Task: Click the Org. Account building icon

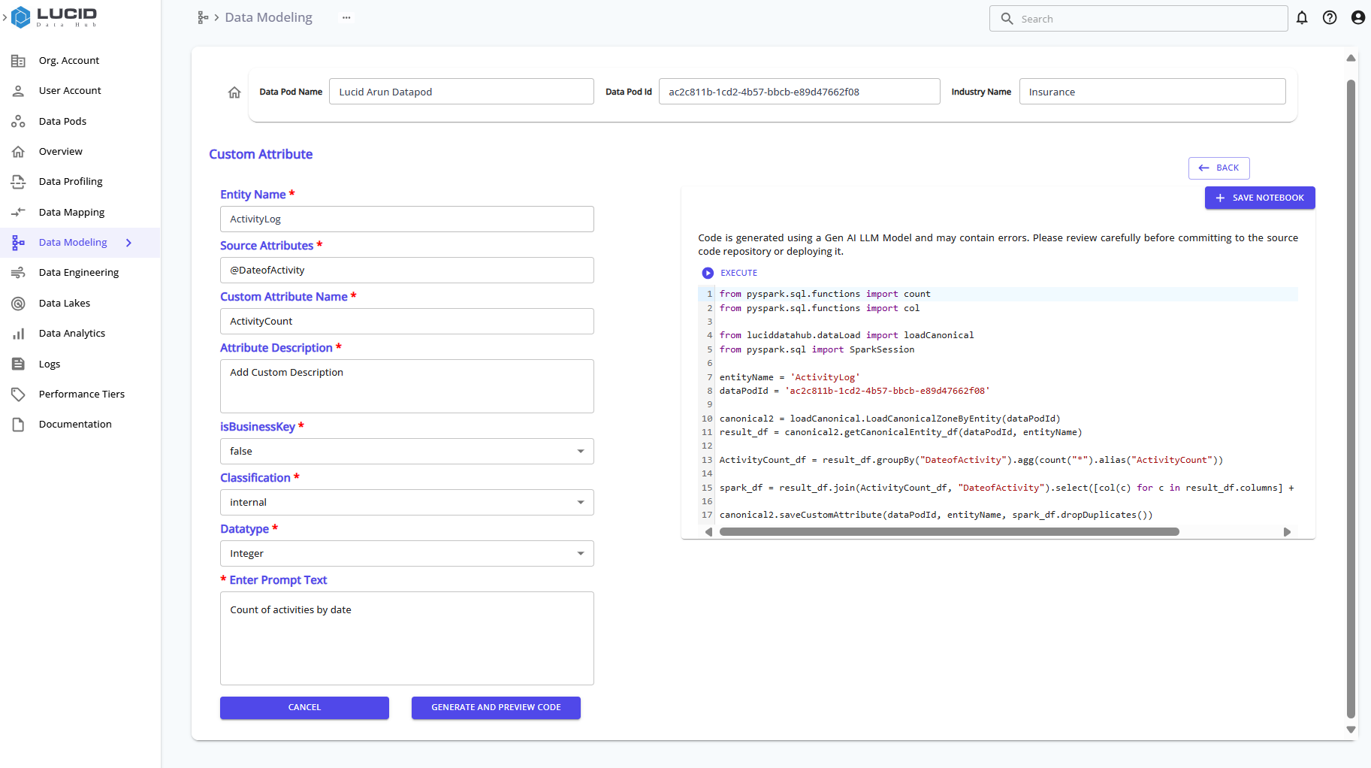Action: coord(18,61)
